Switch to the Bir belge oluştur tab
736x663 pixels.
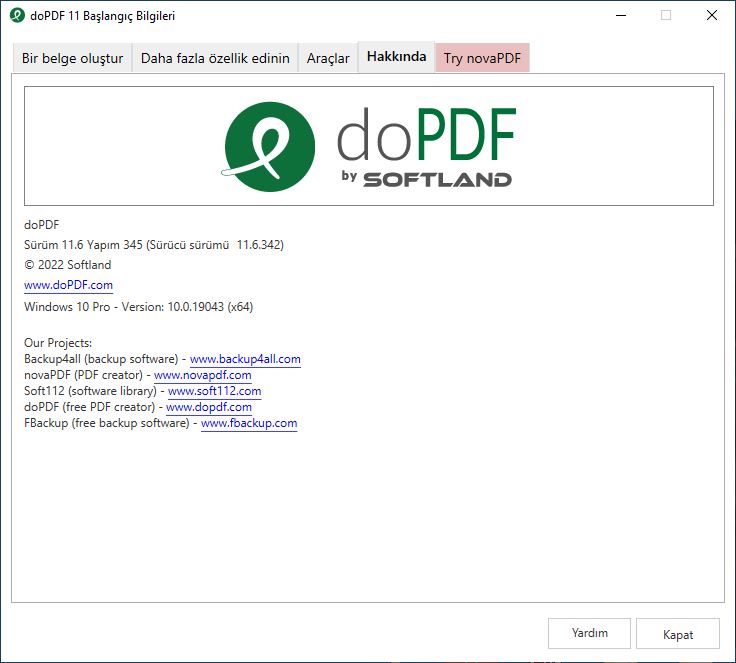(x=72, y=58)
